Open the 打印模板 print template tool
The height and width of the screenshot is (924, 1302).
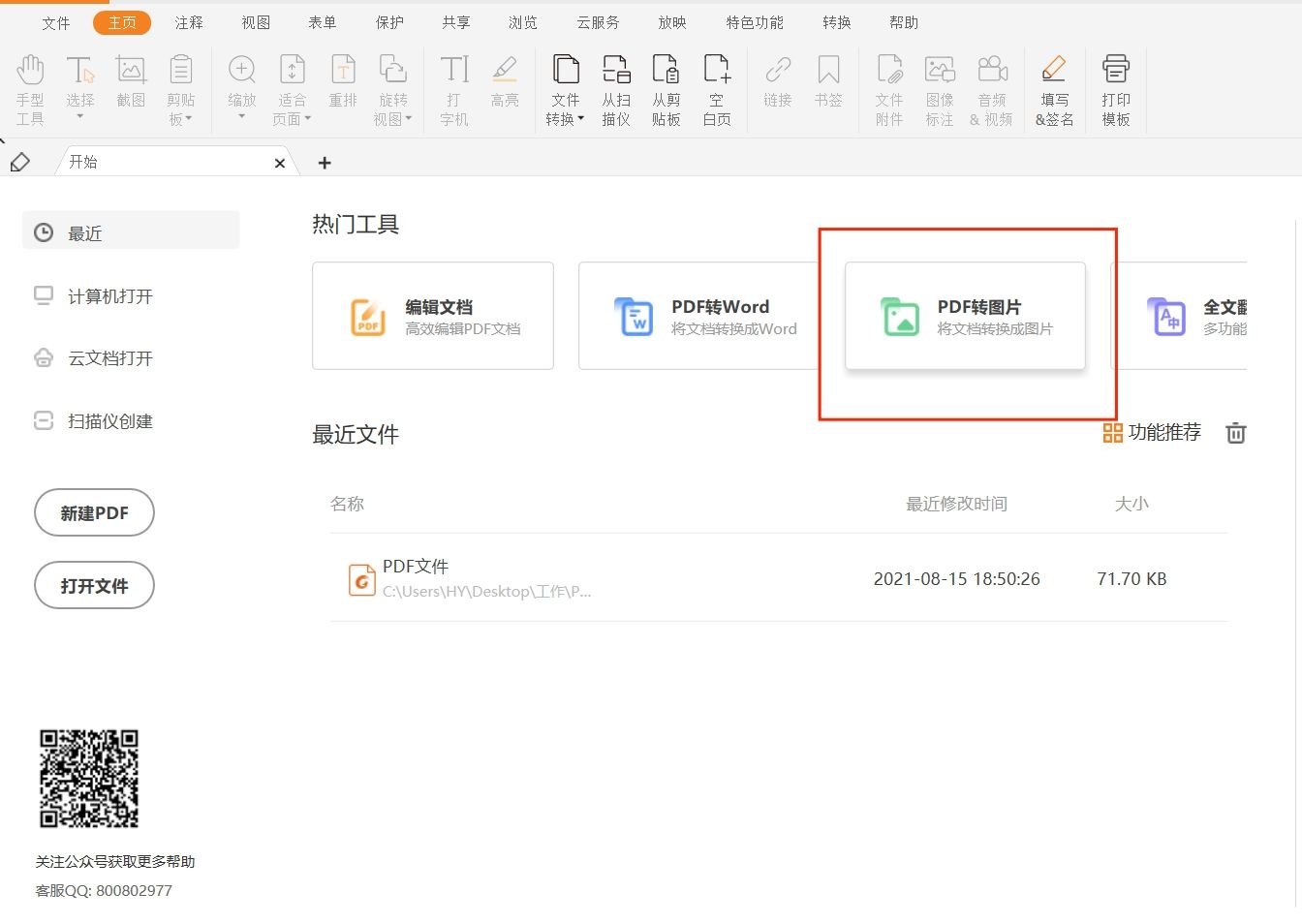[1115, 87]
